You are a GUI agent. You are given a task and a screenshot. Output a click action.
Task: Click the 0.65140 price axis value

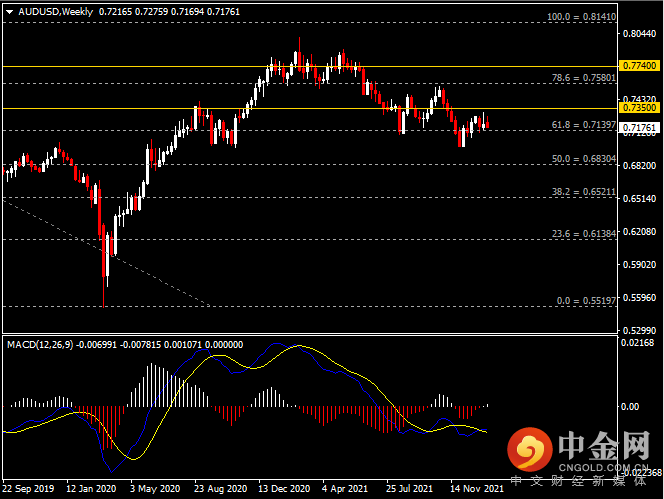click(639, 198)
